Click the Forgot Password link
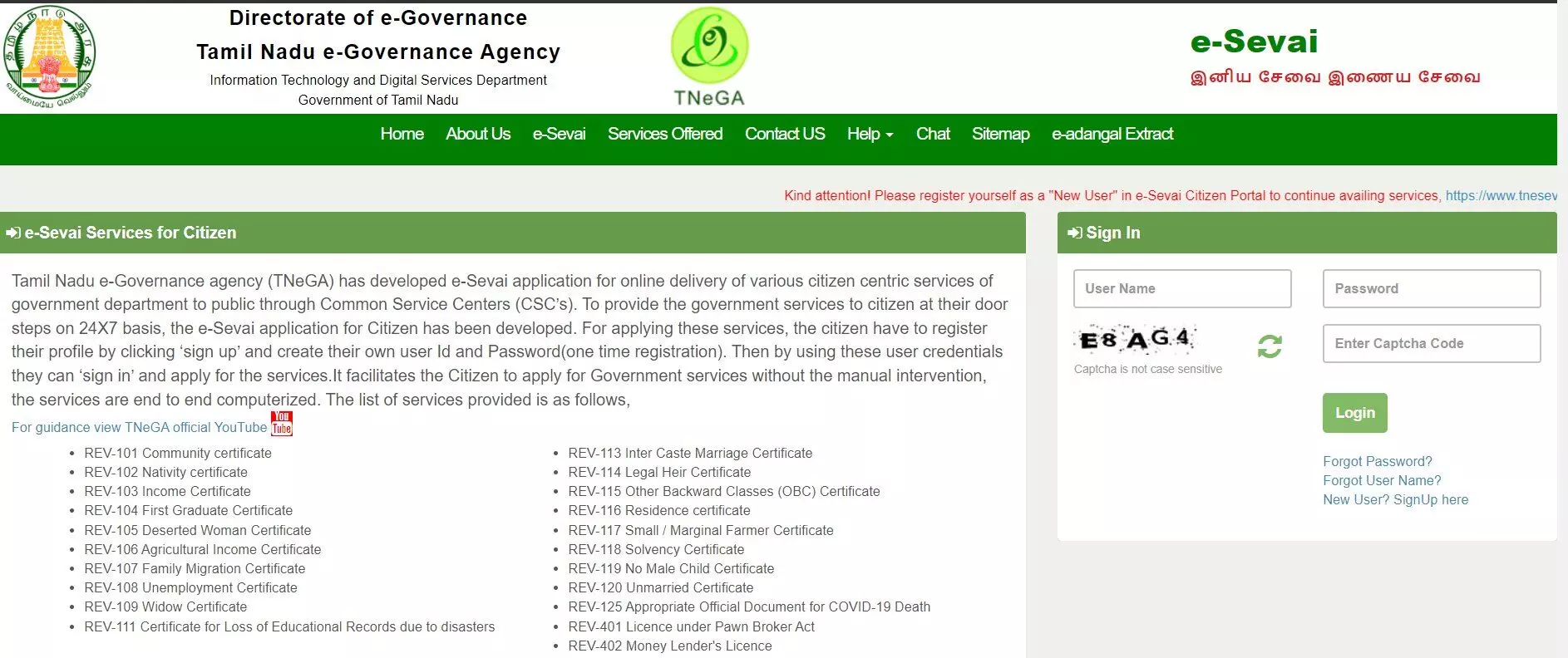Screen dimensions: 1568x658 1377,461
